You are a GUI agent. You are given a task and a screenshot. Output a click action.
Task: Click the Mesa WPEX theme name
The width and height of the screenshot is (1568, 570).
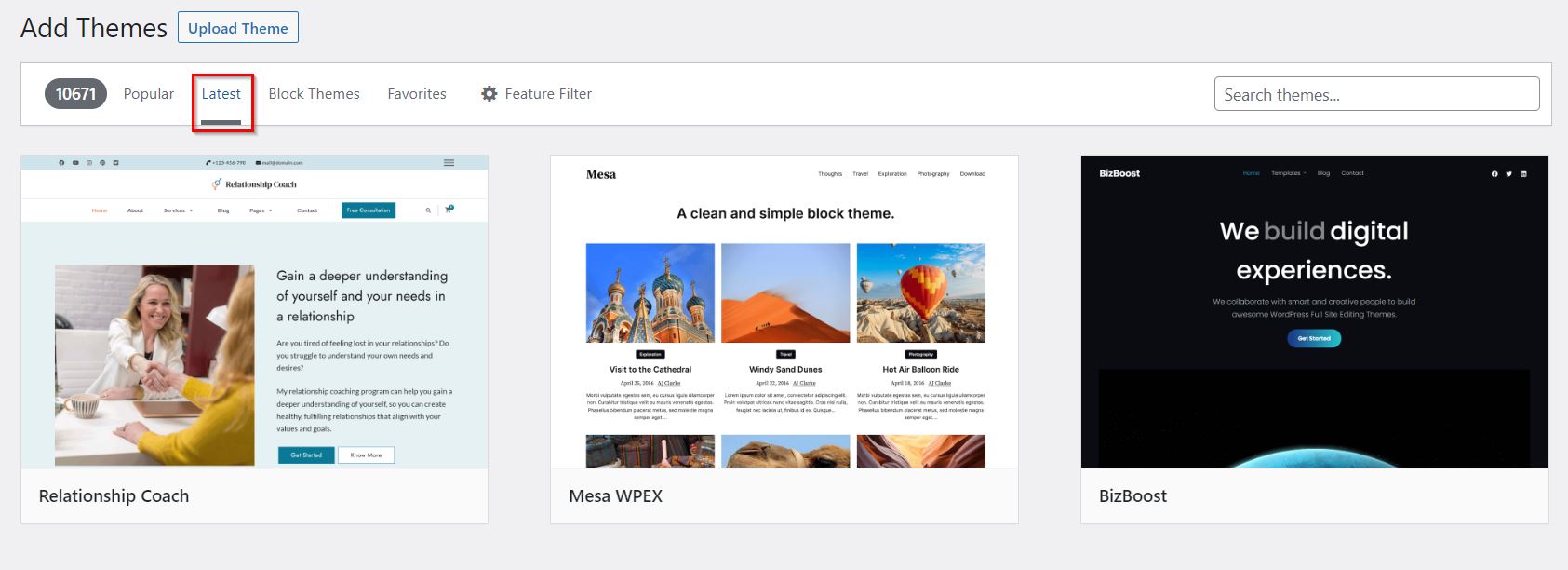point(616,496)
